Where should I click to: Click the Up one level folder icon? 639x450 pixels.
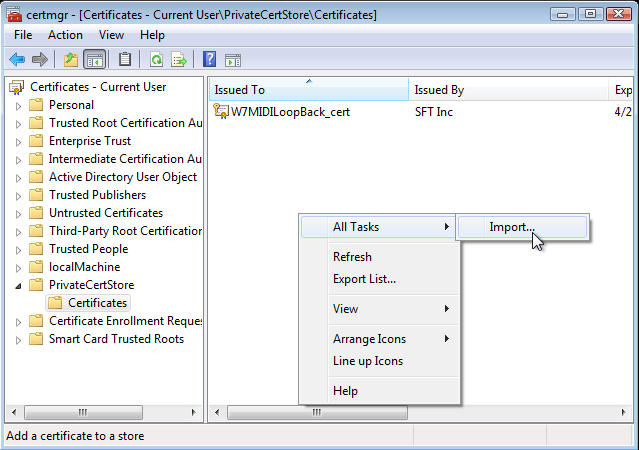71,59
